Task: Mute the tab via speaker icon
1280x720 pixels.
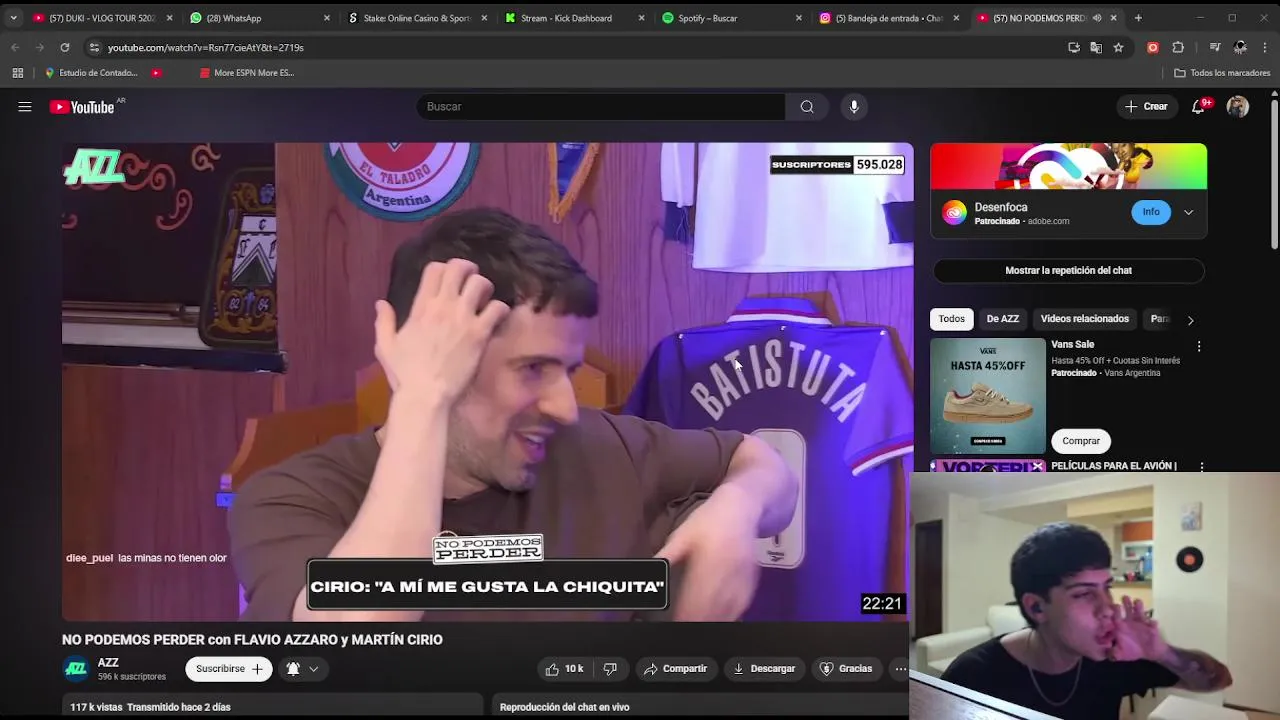Action: click(x=1097, y=18)
